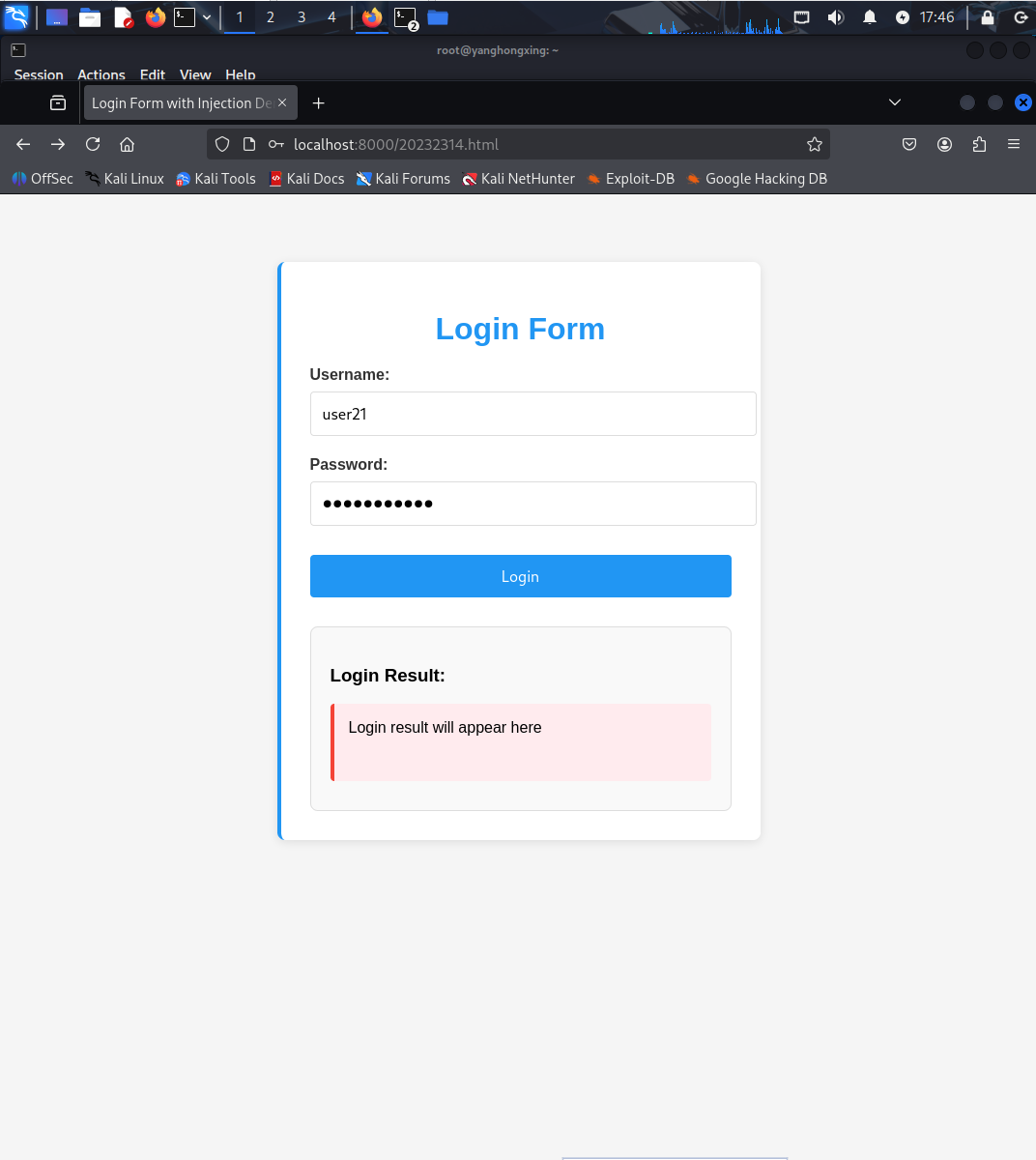Click the blue desktop icon in the taskbar
This screenshot has width=1036, height=1160.
coord(57,17)
